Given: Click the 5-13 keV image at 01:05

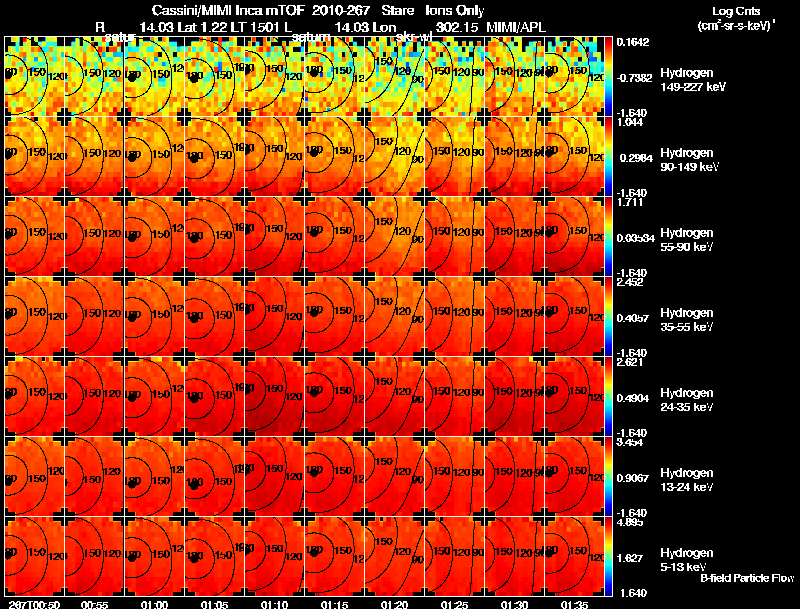Looking at the screenshot, I should click(214, 557).
